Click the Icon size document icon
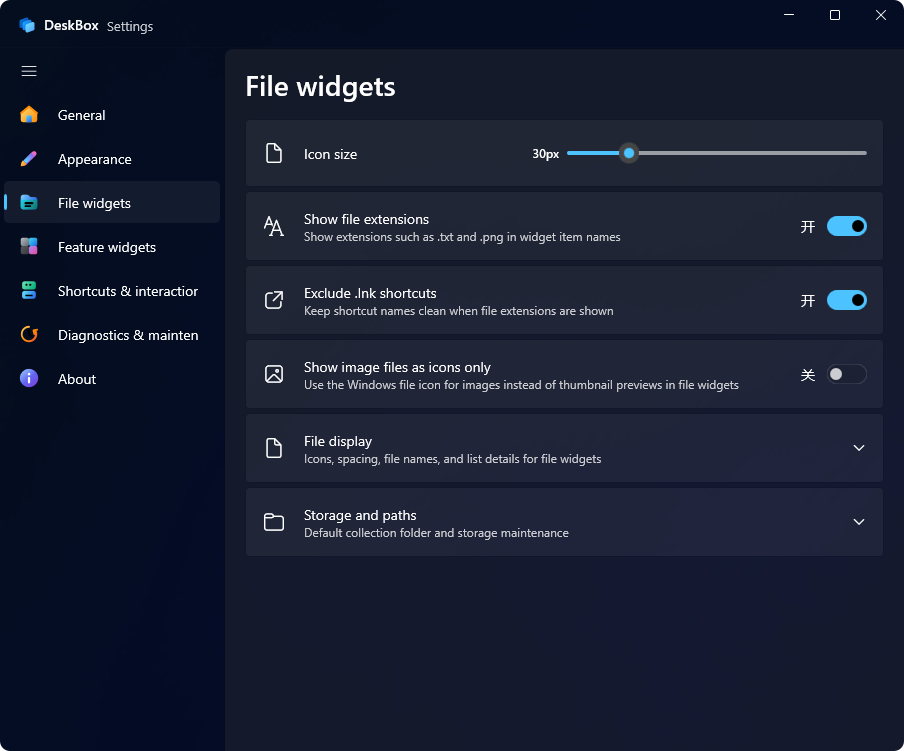The width and height of the screenshot is (904, 751). point(274,153)
